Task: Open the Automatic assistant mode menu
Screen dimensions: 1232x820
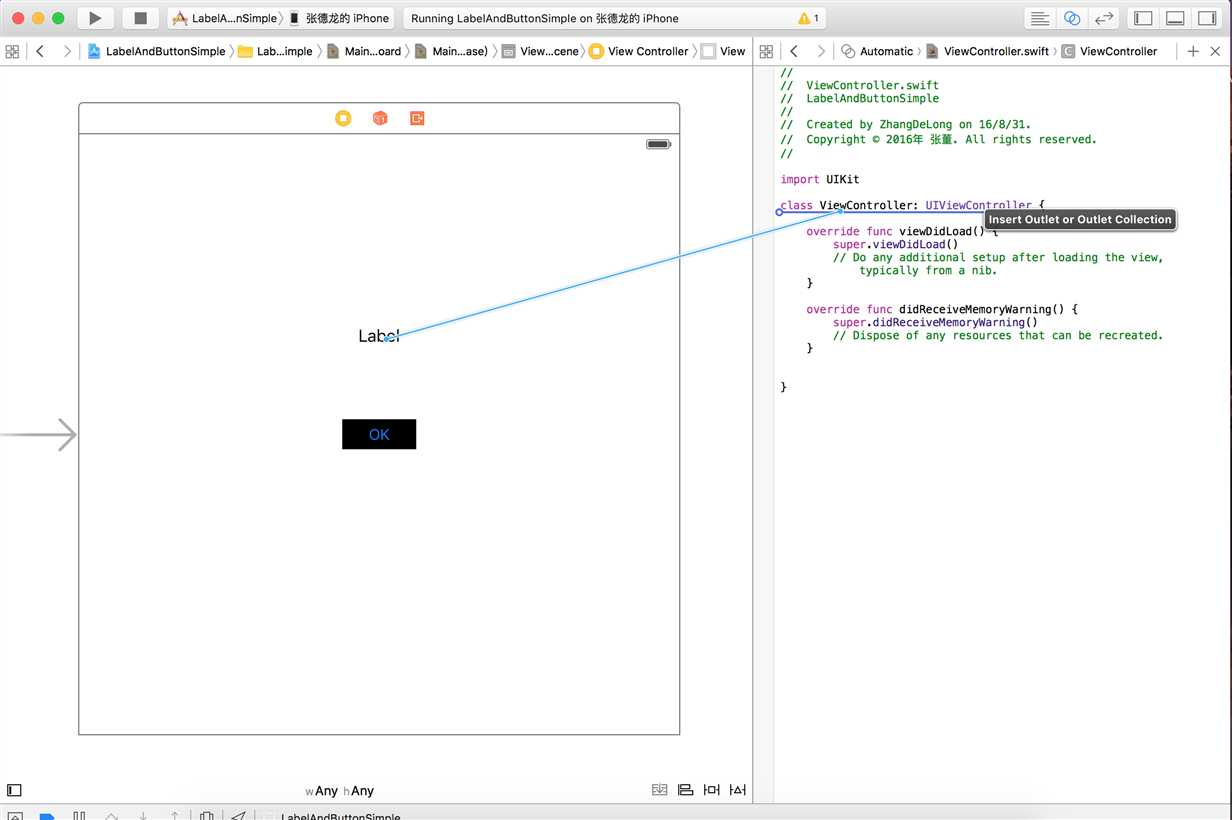Action: (x=877, y=51)
